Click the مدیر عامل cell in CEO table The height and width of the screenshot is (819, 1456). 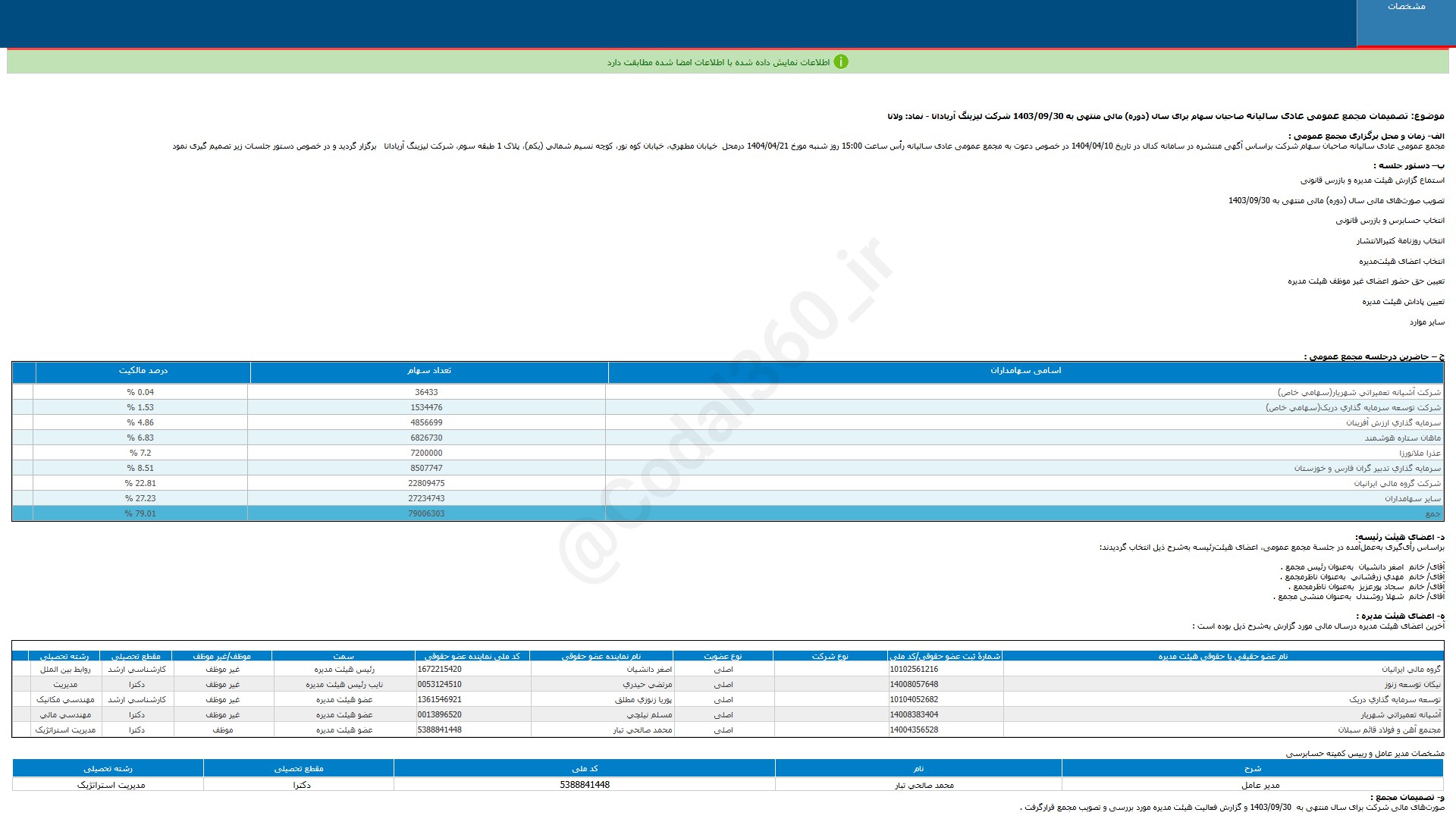(x=1260, y=785)
